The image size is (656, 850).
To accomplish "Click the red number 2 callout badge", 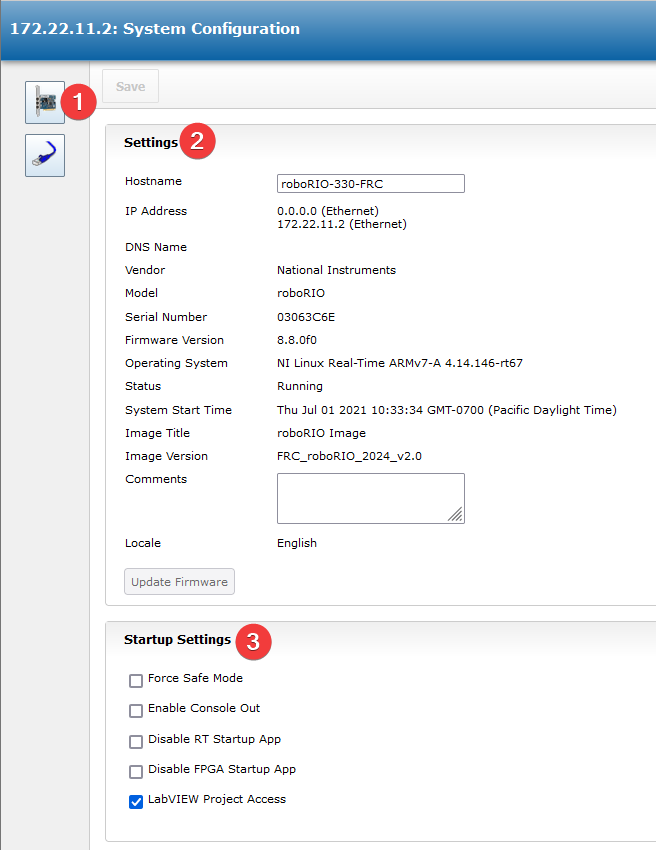I will click(x=197, y=141).
